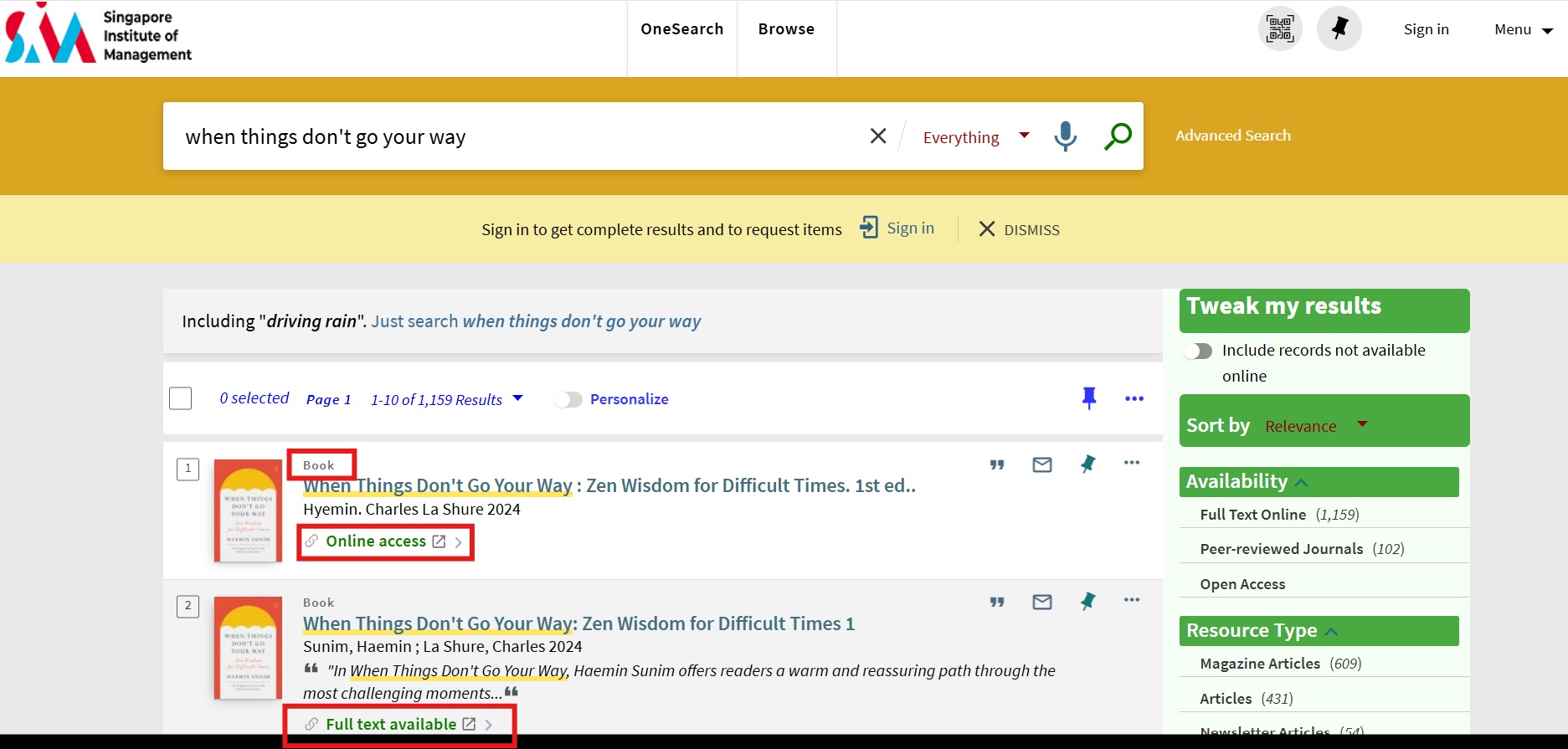Image resolution: width=1568 pixels, height=749 pixels.
Task: Start voice search with microphone icon
Action: 1065,136
